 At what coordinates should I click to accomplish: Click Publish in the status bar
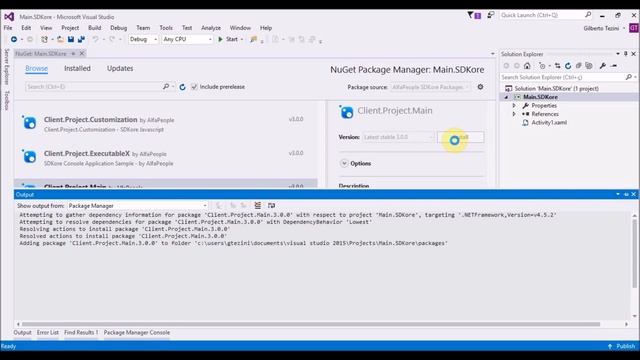622,346
